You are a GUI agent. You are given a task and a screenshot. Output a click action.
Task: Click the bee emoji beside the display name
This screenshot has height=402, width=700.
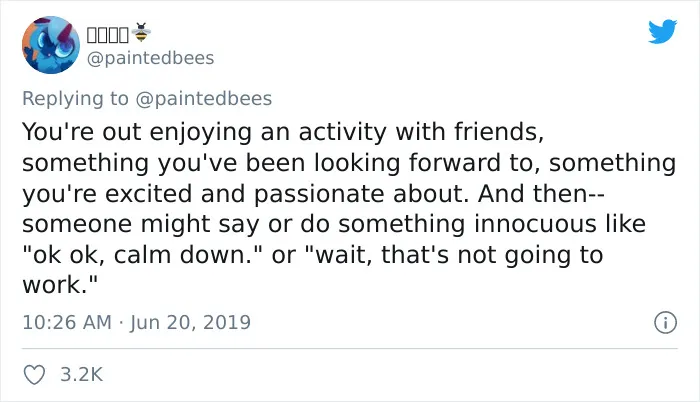tap(142, 33)
